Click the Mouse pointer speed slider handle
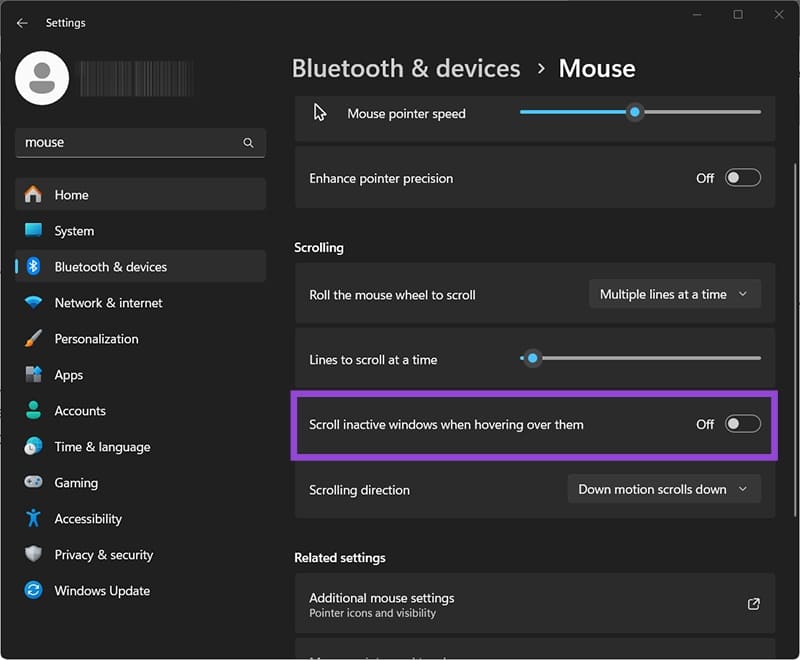This screenshot has height=660, width=800. point(635,112)
